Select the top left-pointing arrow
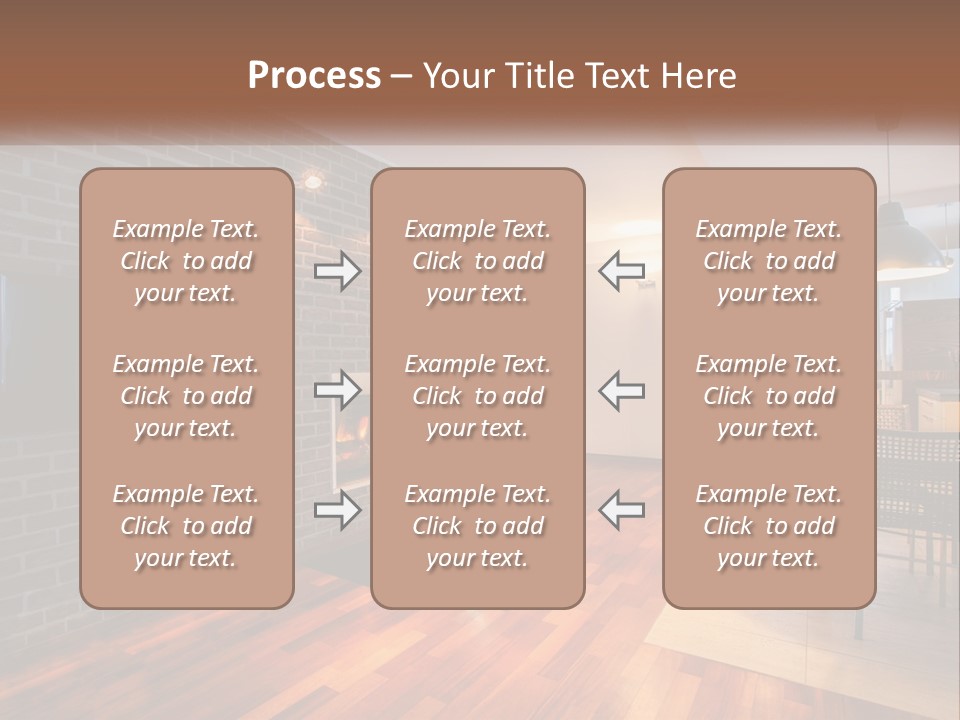This screenshot has height=720, width=960. pyautogui.click(x=621, y=271)
